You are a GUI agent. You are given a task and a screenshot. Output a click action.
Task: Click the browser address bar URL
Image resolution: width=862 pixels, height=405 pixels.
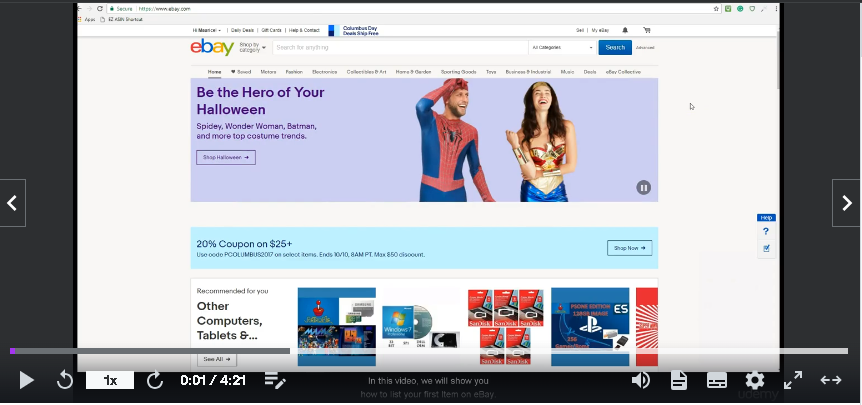[165, 9]
